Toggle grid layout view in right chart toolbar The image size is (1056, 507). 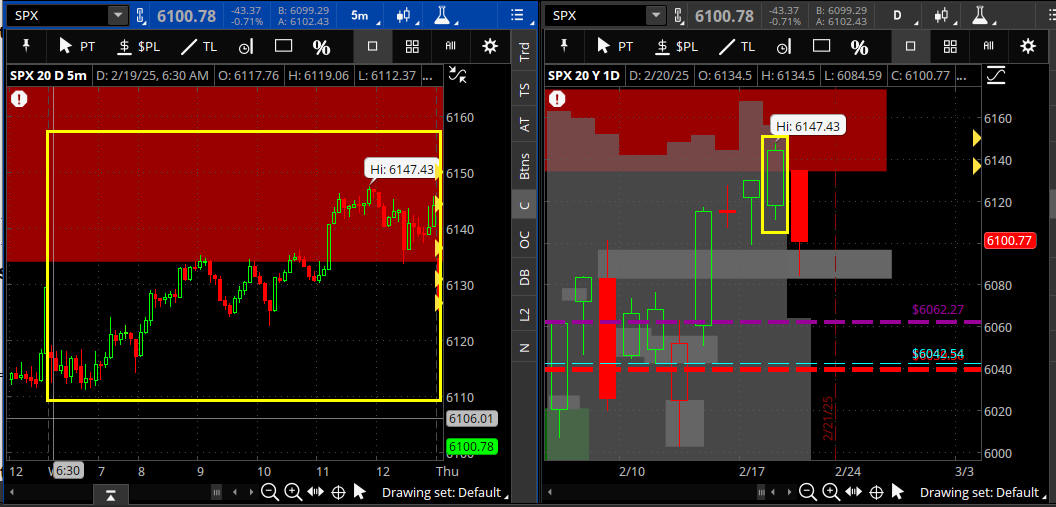pyautogui.click(x=949, y=46)
